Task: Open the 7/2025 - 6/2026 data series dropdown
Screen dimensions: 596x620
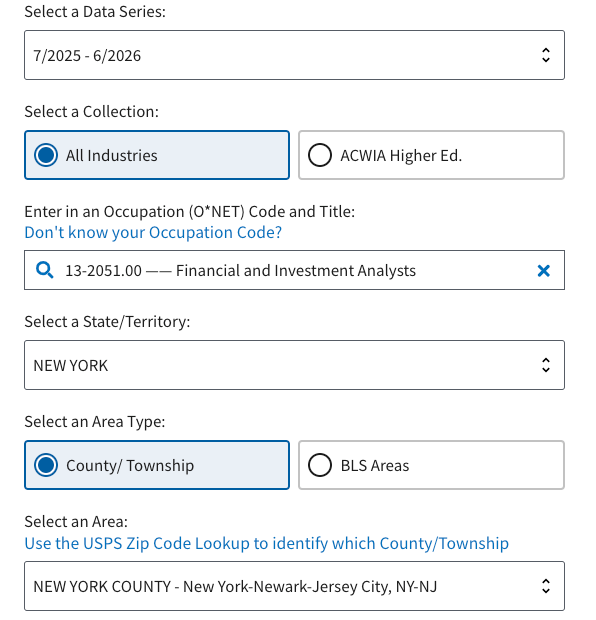Action: coord(294,55)
